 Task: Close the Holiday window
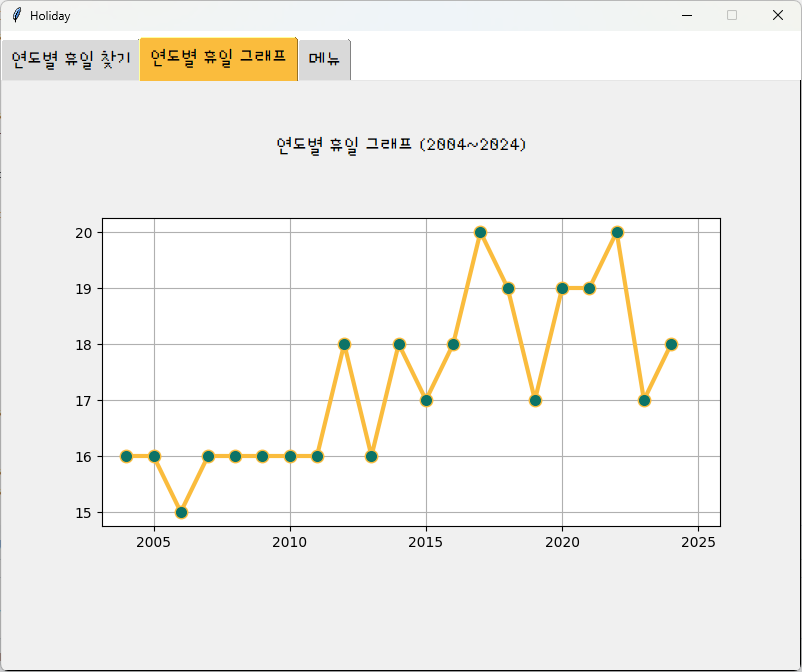coord(777,15)
